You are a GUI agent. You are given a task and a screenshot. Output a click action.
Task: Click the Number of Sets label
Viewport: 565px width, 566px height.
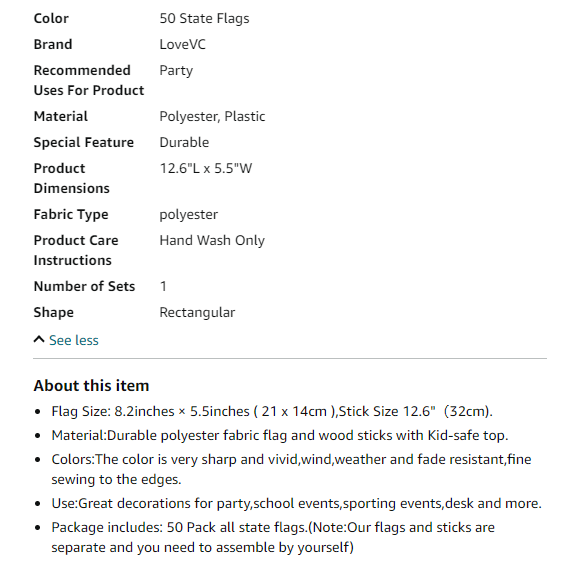(84, 286)
